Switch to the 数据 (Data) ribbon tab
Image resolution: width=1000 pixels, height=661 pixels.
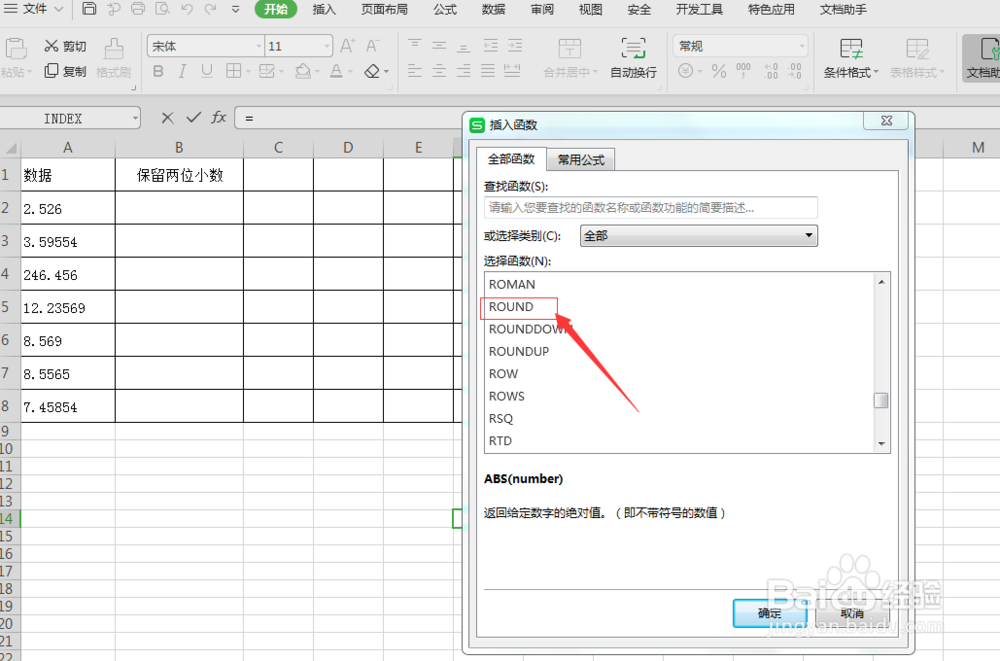tap(493, 10)
